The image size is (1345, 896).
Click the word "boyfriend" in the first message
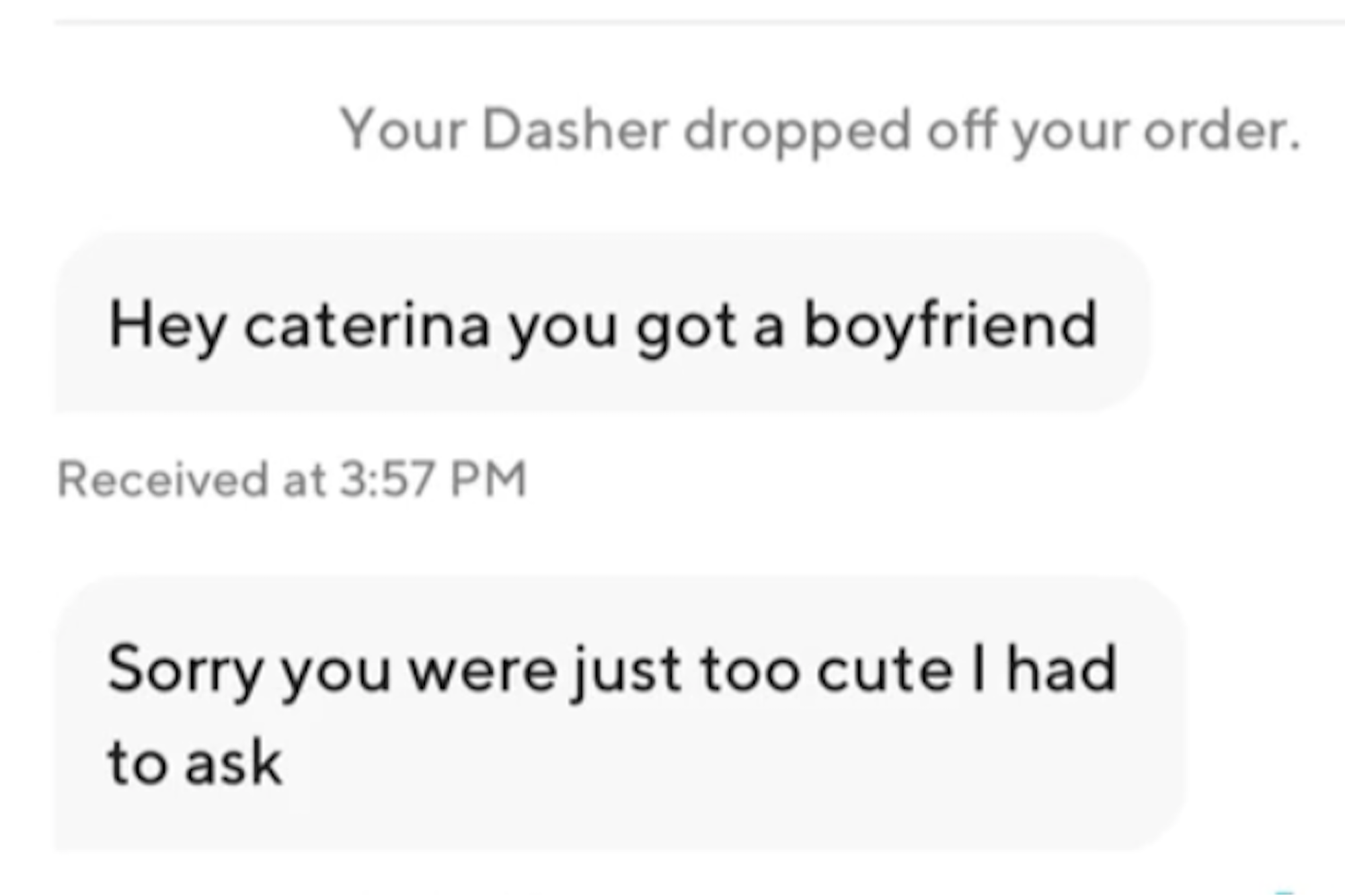(950, 325)
